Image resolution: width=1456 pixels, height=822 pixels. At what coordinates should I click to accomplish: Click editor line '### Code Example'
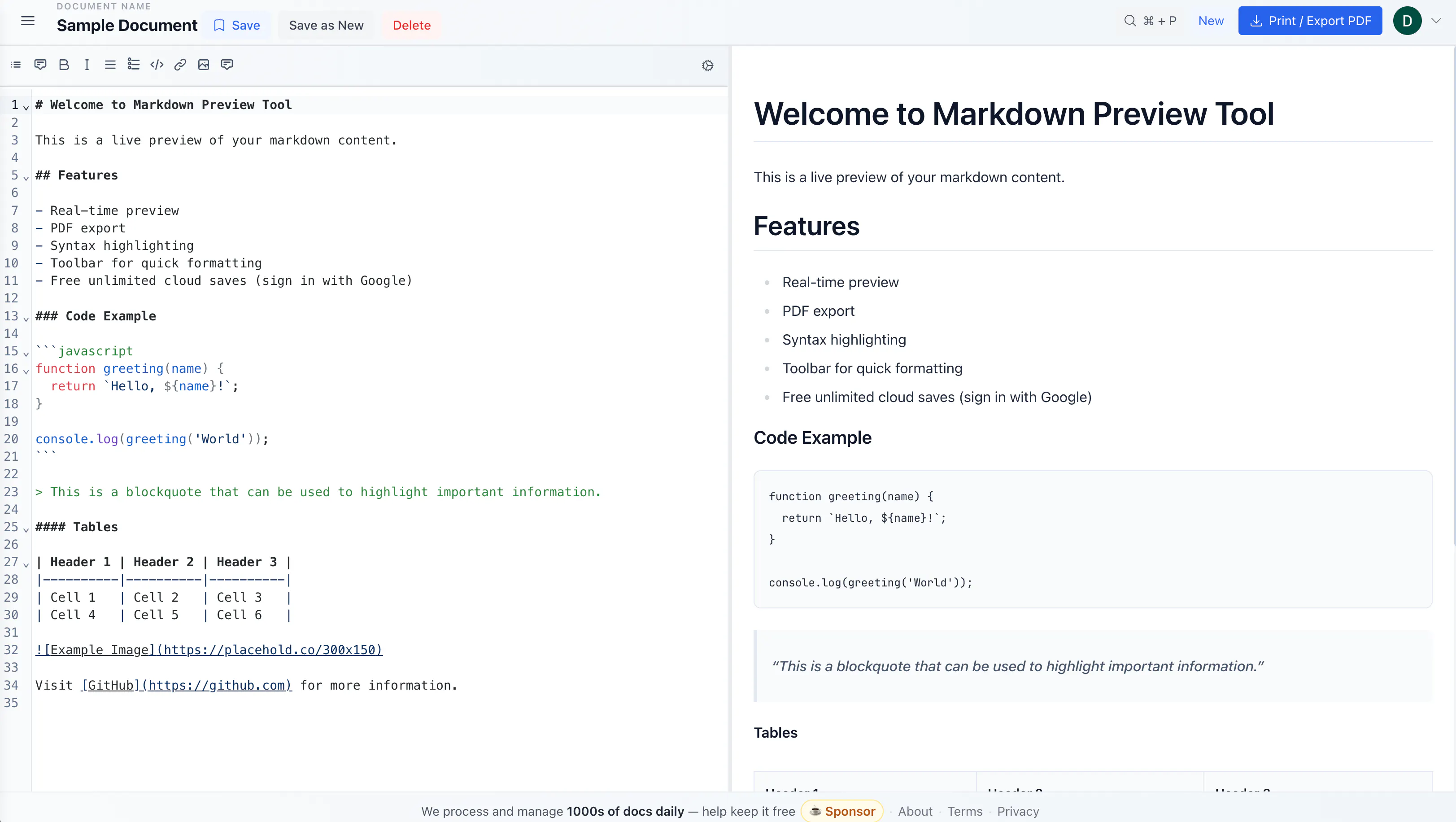96,316
